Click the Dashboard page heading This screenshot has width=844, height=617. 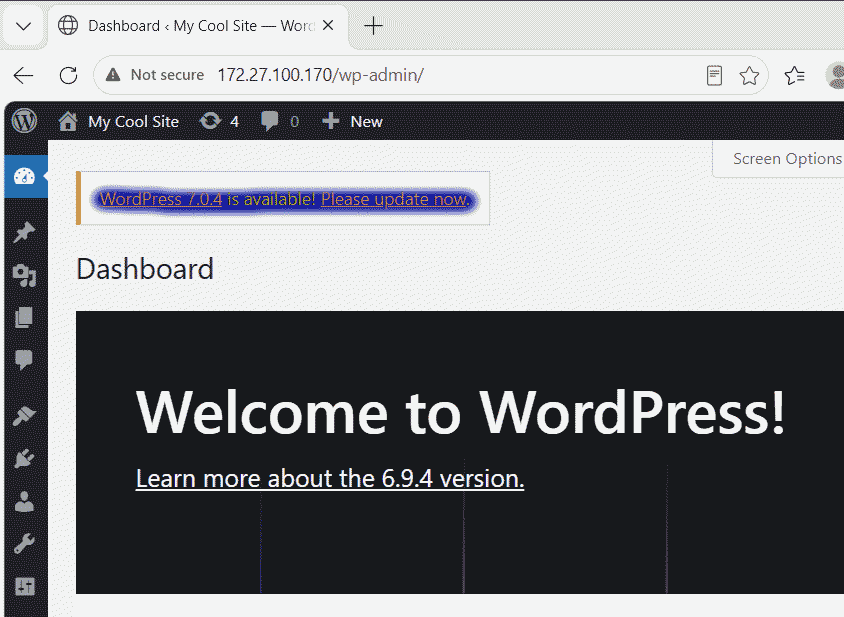[145, 269]
